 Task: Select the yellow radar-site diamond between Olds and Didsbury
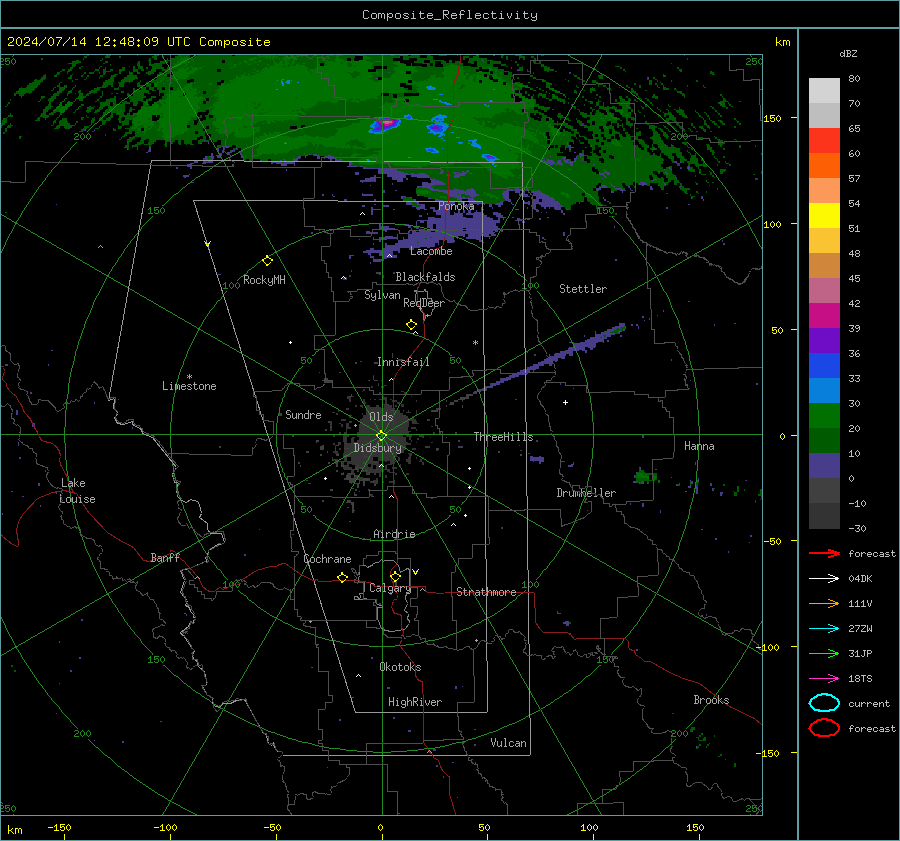coord(381,435)
